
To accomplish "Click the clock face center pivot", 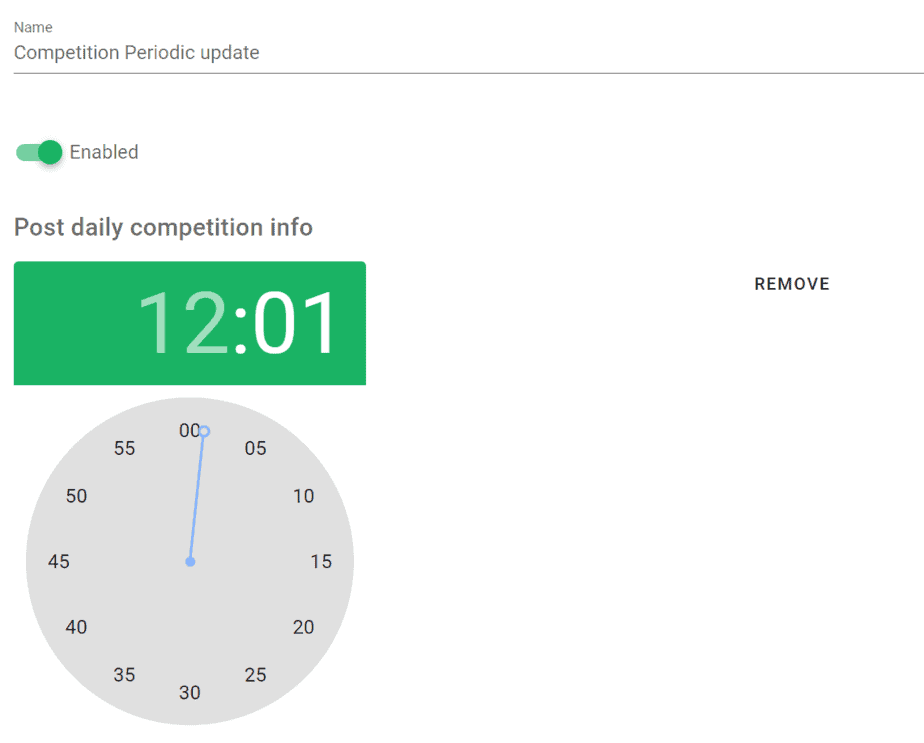I will coord(190,562).
